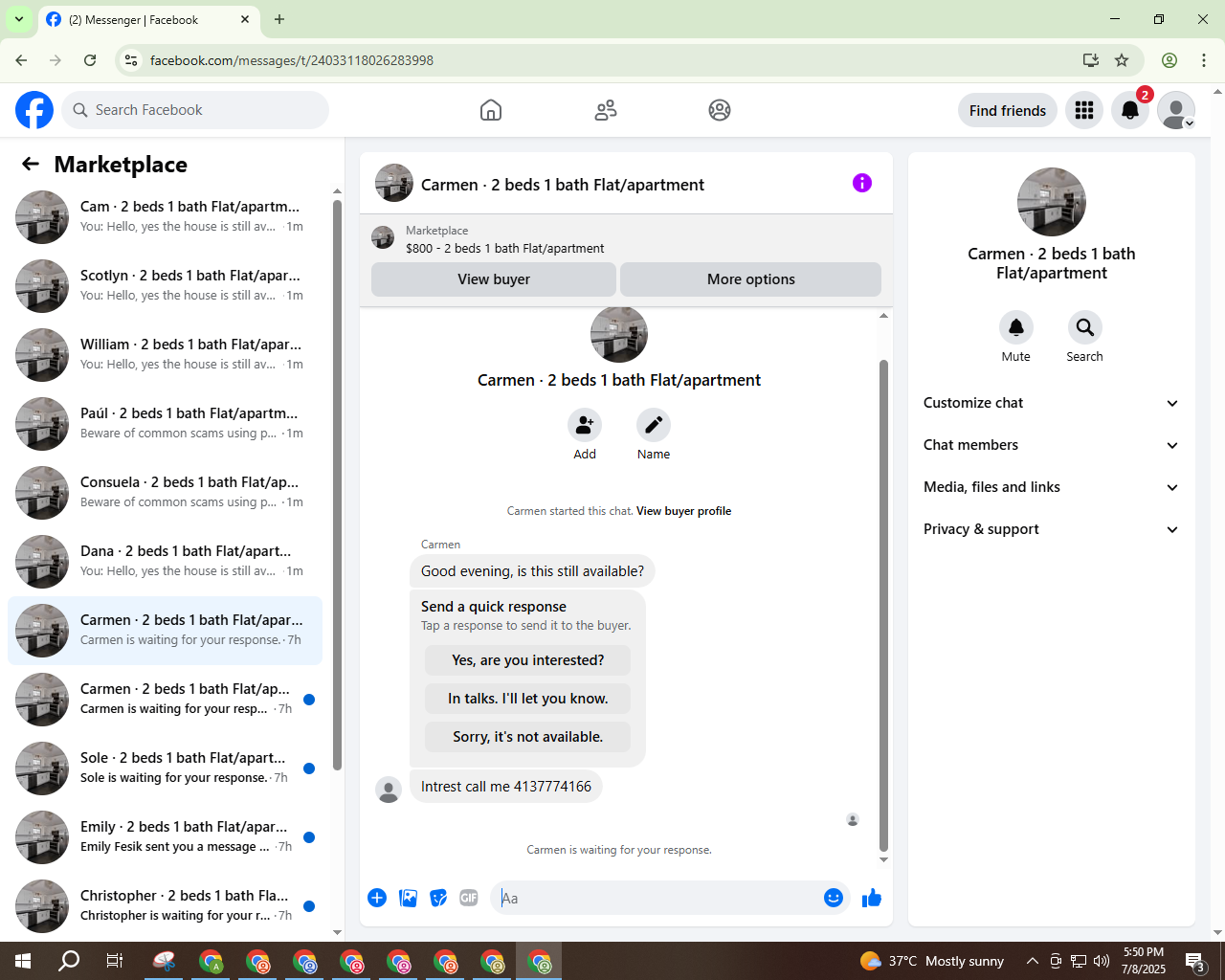Open Sole's unread conversation
The height and width of the screenshot is (980, 1225).
tap(165, 768)
